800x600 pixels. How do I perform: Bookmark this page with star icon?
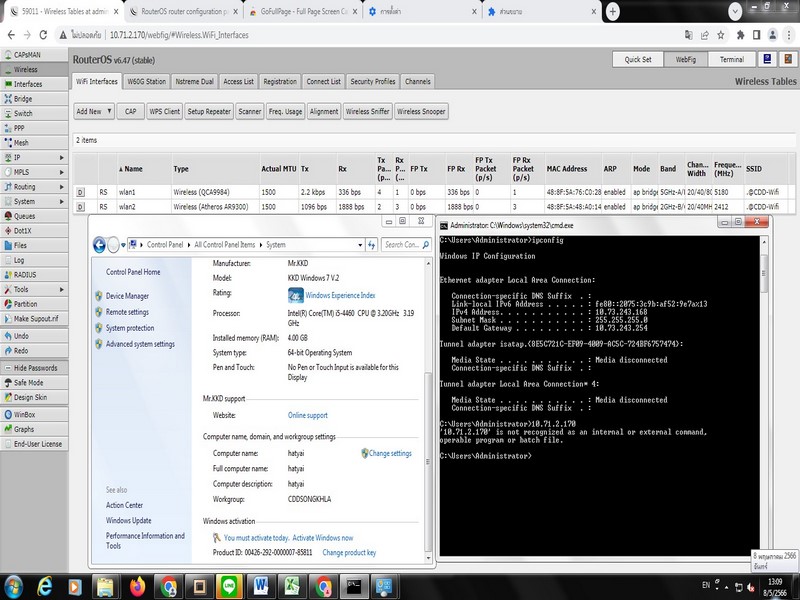click(x=720, y=35)
